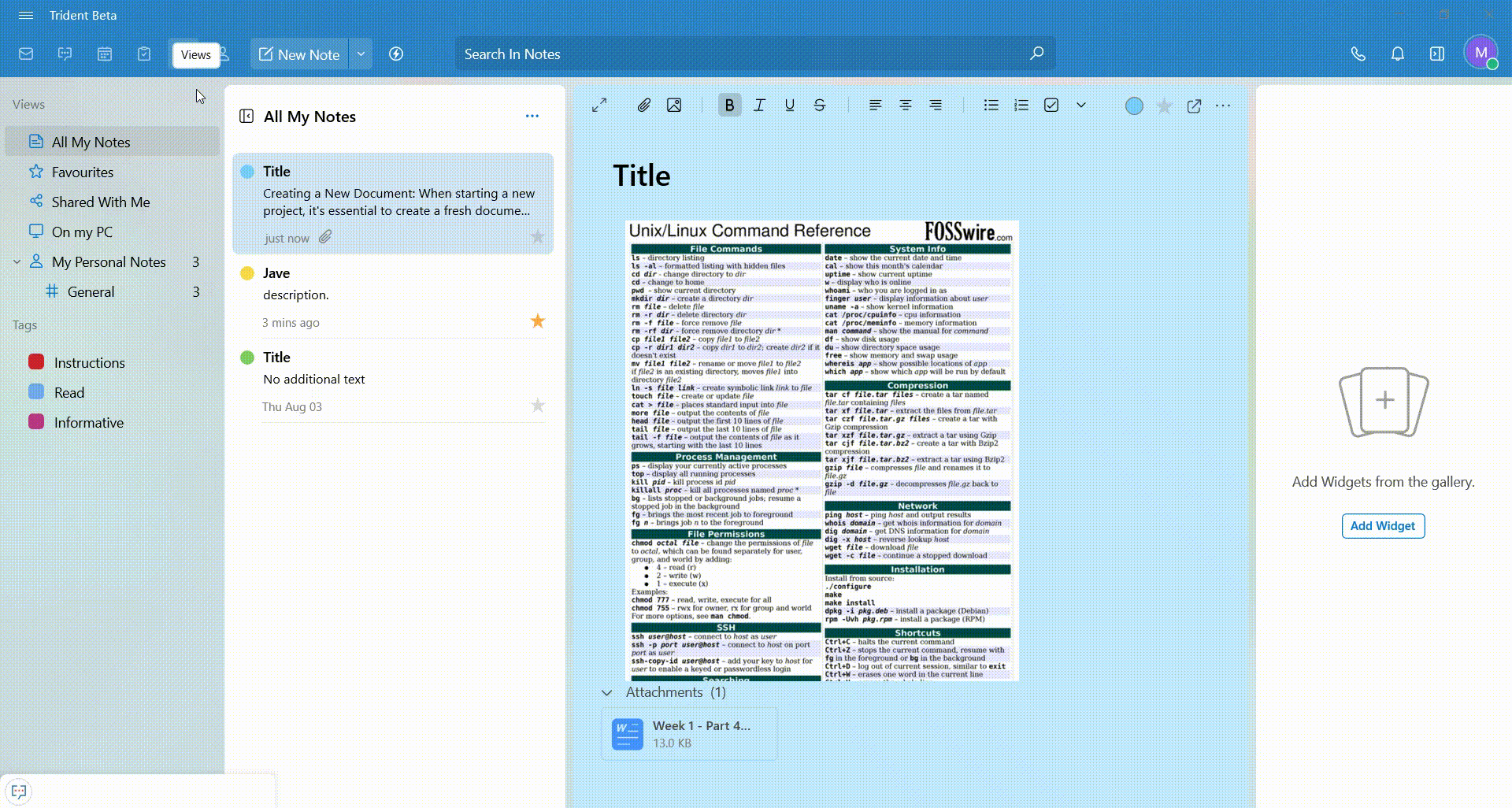Open the note in a new window
Screen dimensions: 1512x808
(1194, 106)
